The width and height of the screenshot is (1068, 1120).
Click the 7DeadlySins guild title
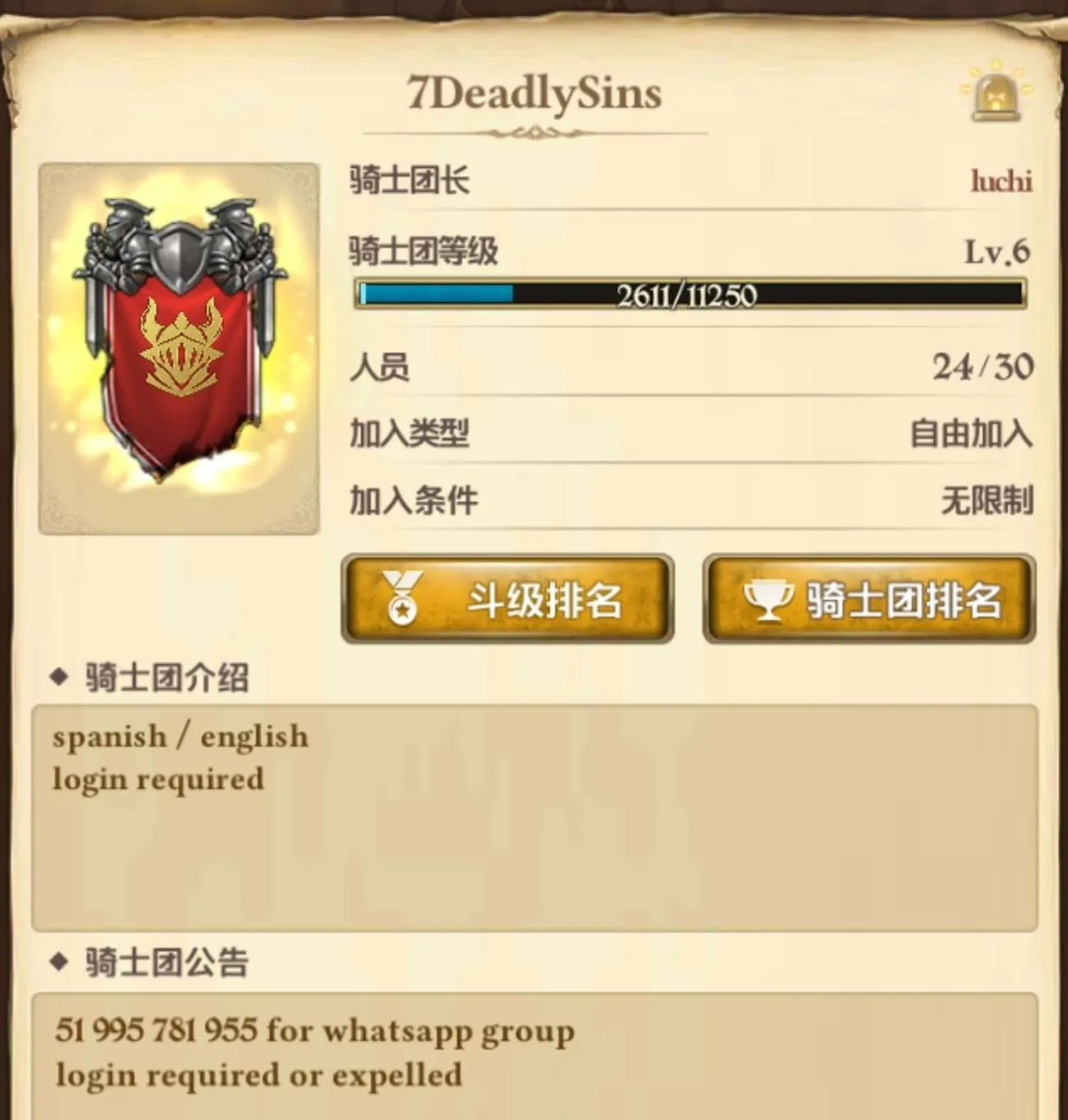pyautogui.click(x=535, y=94)
